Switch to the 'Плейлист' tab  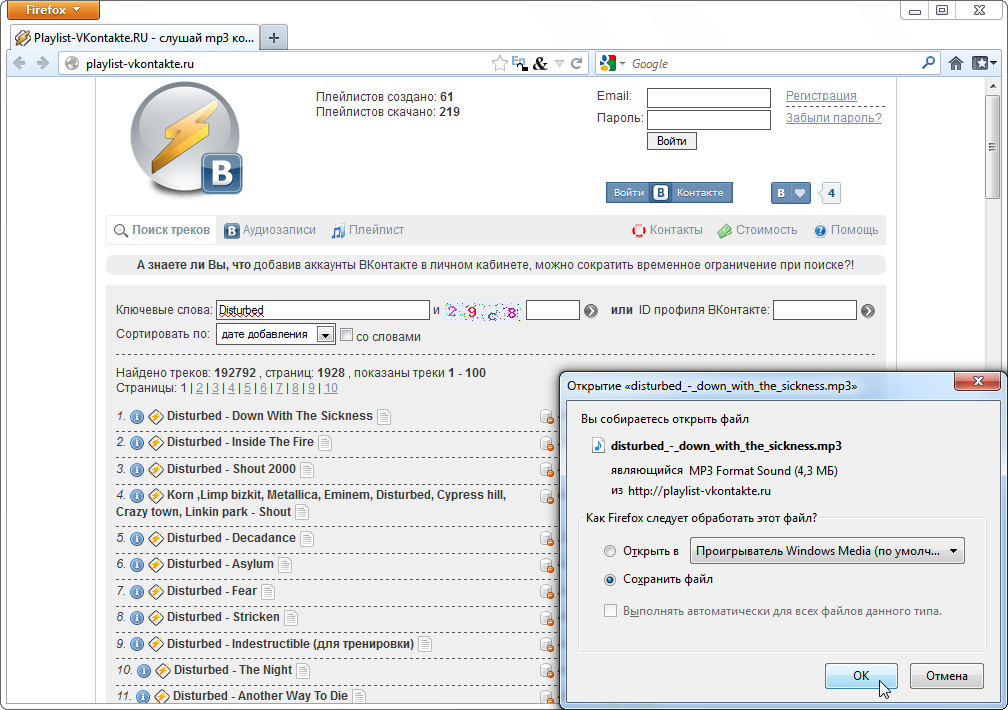(368, 230)
